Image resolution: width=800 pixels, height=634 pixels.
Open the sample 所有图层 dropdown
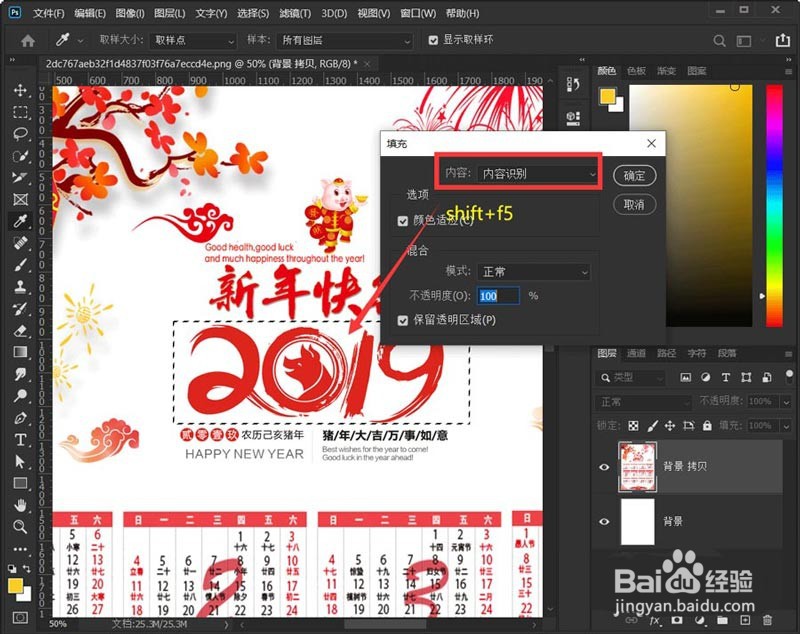pos(344,40)
